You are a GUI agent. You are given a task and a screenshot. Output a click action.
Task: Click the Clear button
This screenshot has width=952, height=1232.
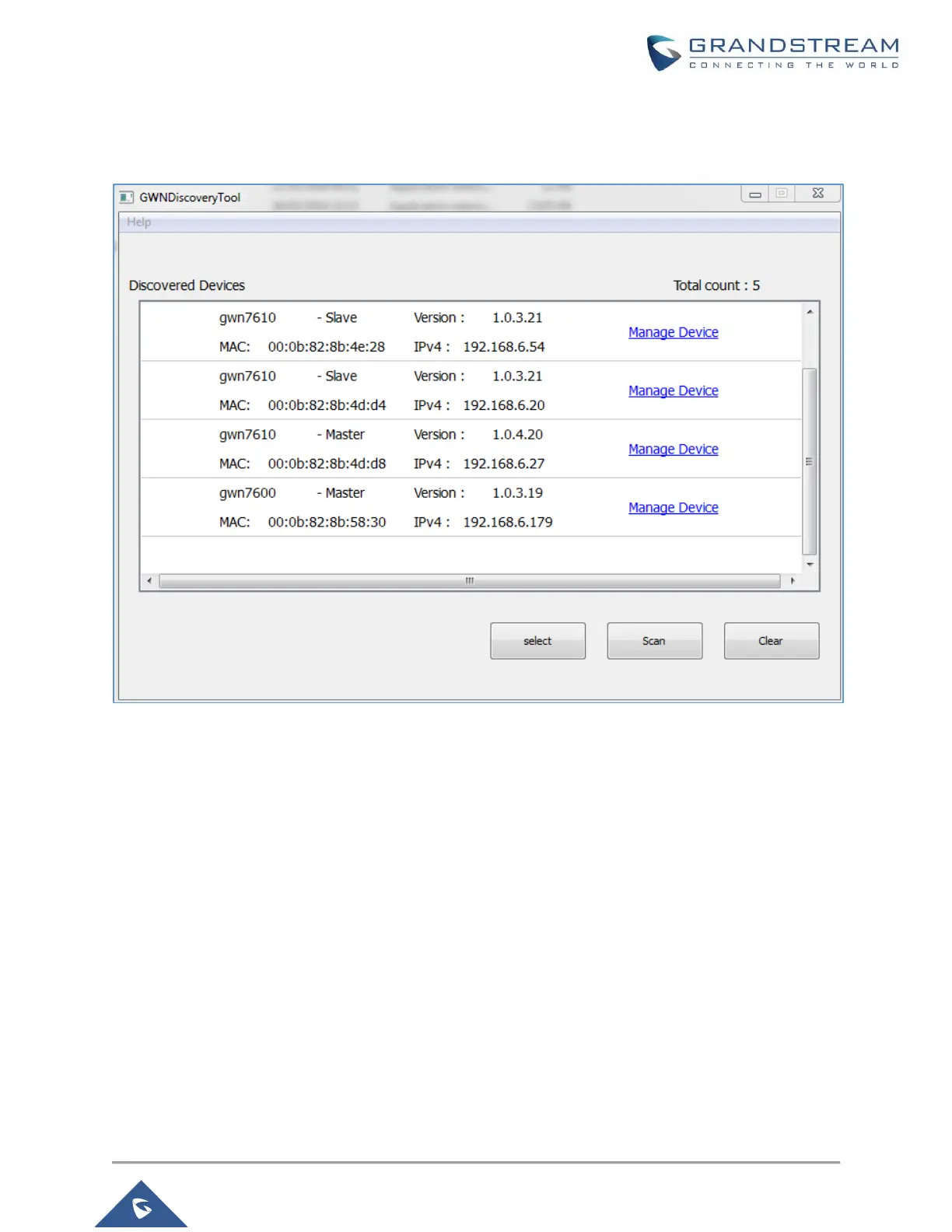pyautogui.click(x=771, y=641)
